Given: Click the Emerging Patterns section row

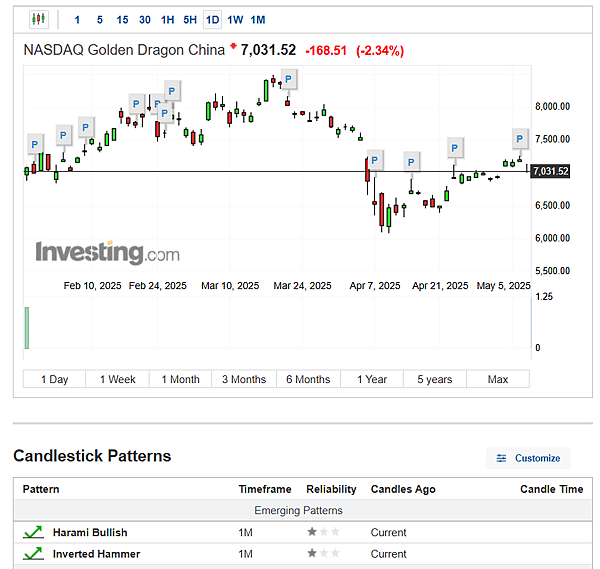Looking at the screenshot, I should point(303,510).
